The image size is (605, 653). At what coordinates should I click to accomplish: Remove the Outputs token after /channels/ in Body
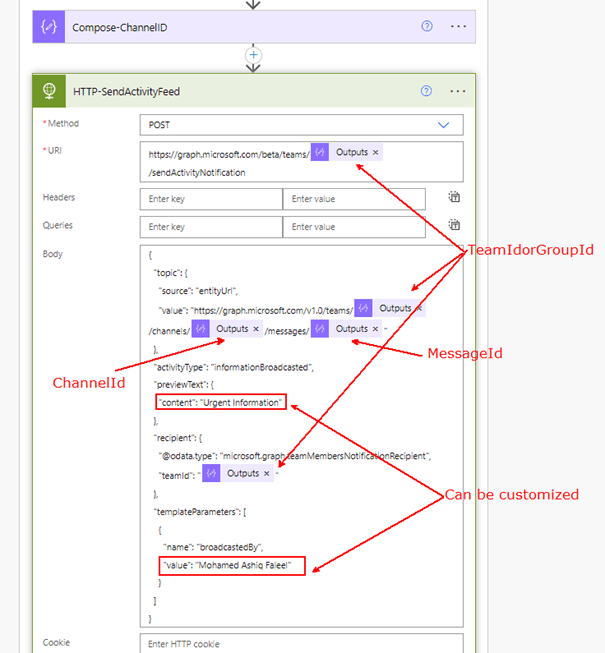tap(256, 329)
